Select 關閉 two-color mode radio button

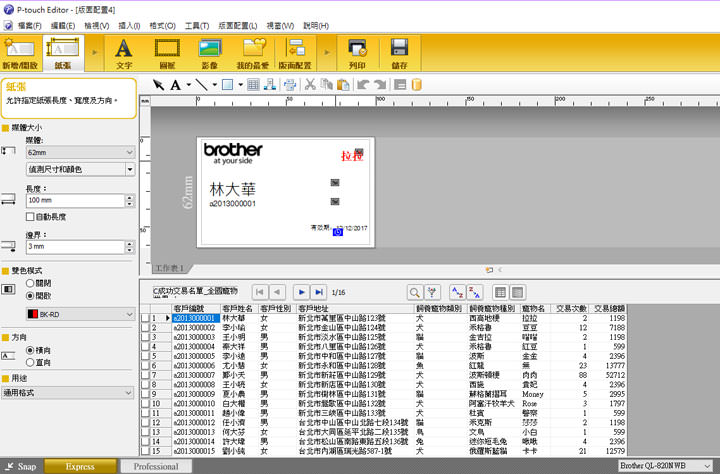30,284
